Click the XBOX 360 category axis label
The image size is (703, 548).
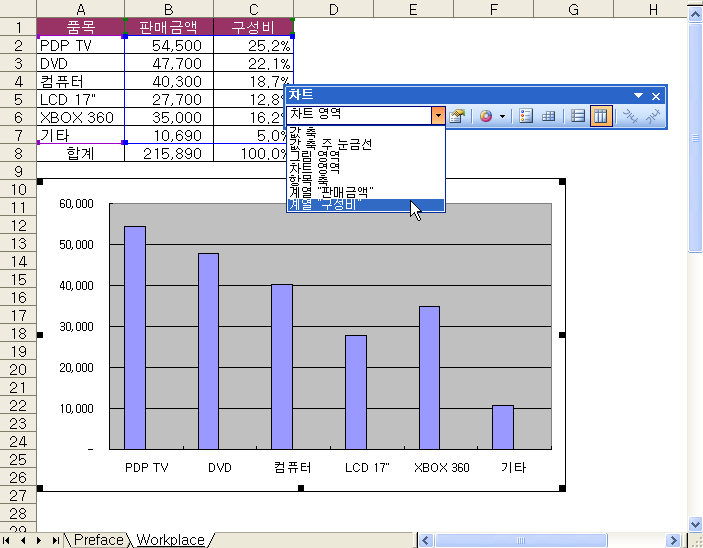(442, 468)
